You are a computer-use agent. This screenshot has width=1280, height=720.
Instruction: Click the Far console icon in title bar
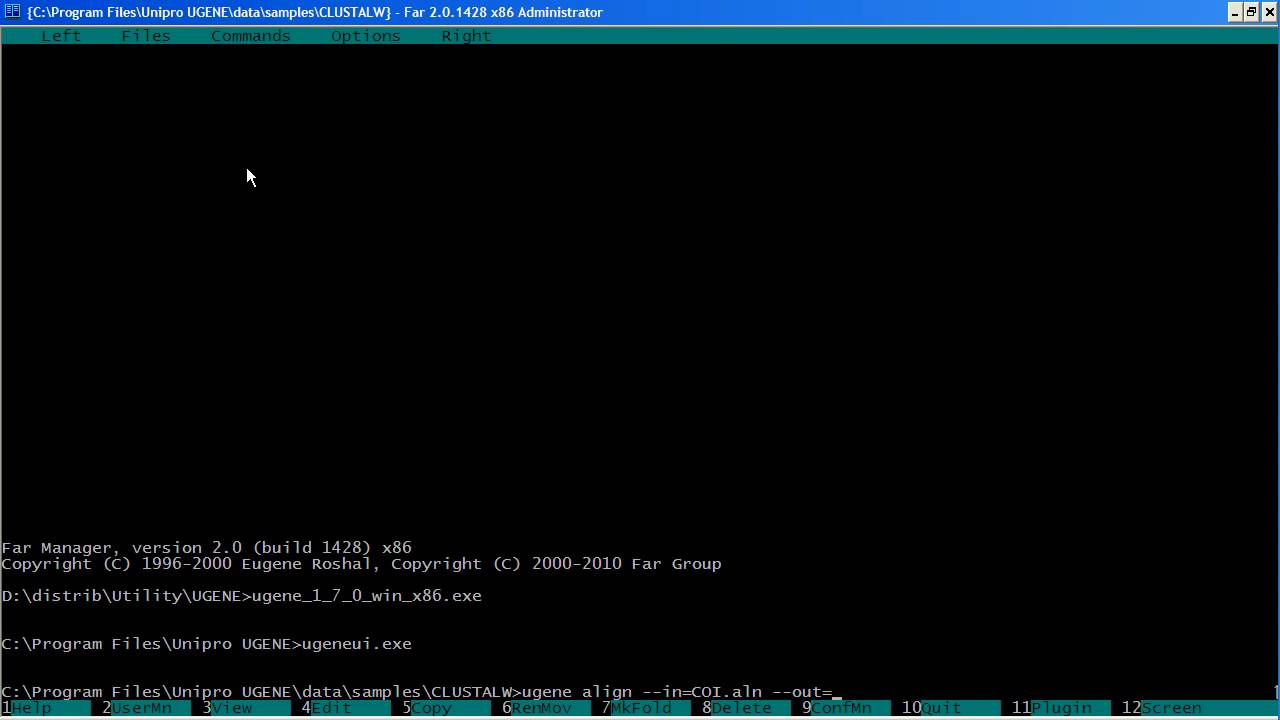12,12
